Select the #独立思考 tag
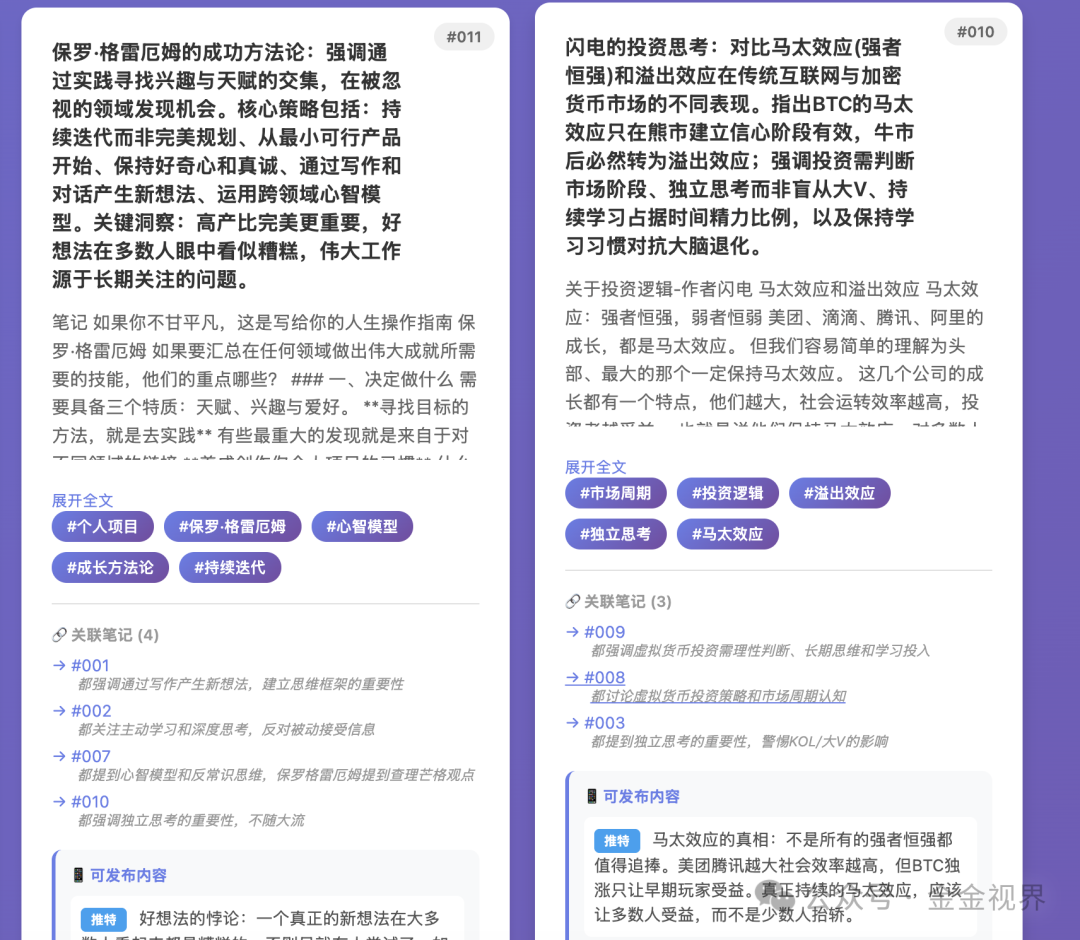The height and width of the screenshot is (940, 1080). click(x=615, y=534)
